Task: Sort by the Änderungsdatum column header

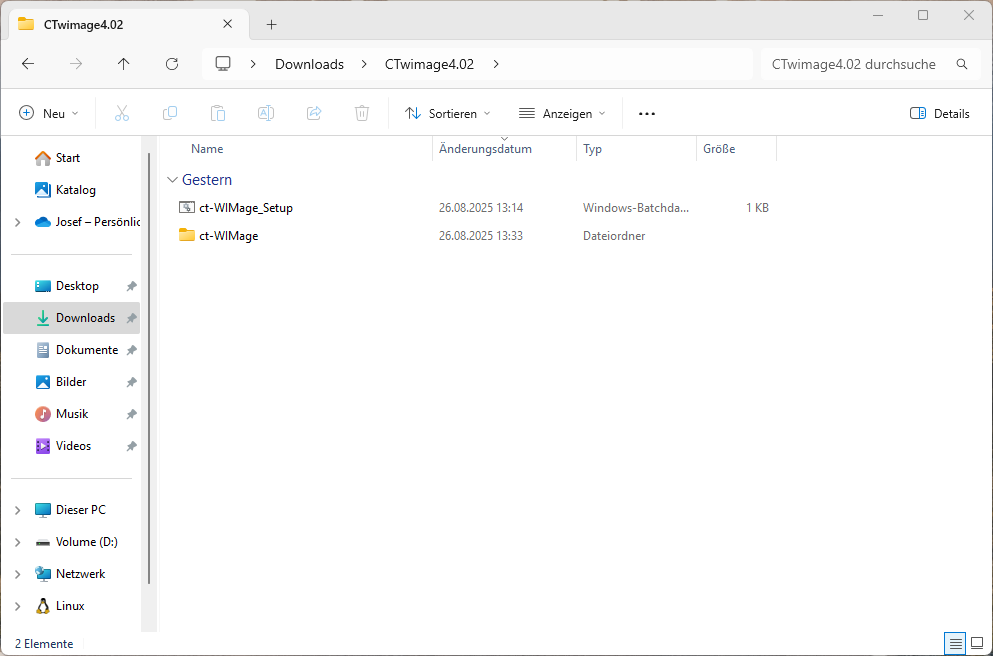Action: (486, 149)
